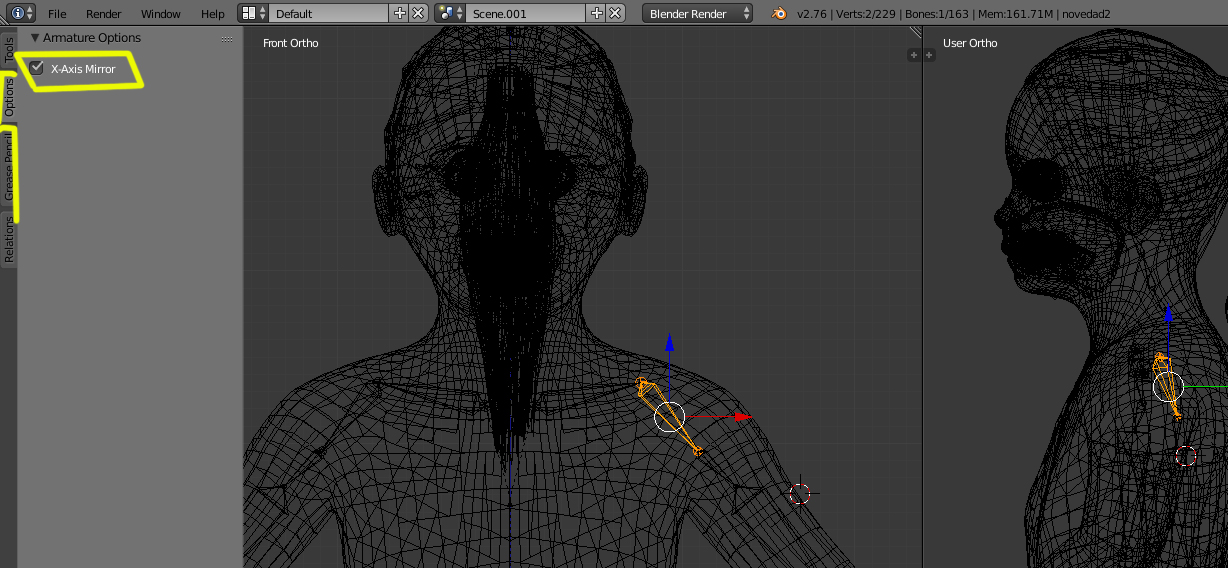Open the Window menu
The height and width of the screenshot is (568, 1228).
tap(160, 14)
